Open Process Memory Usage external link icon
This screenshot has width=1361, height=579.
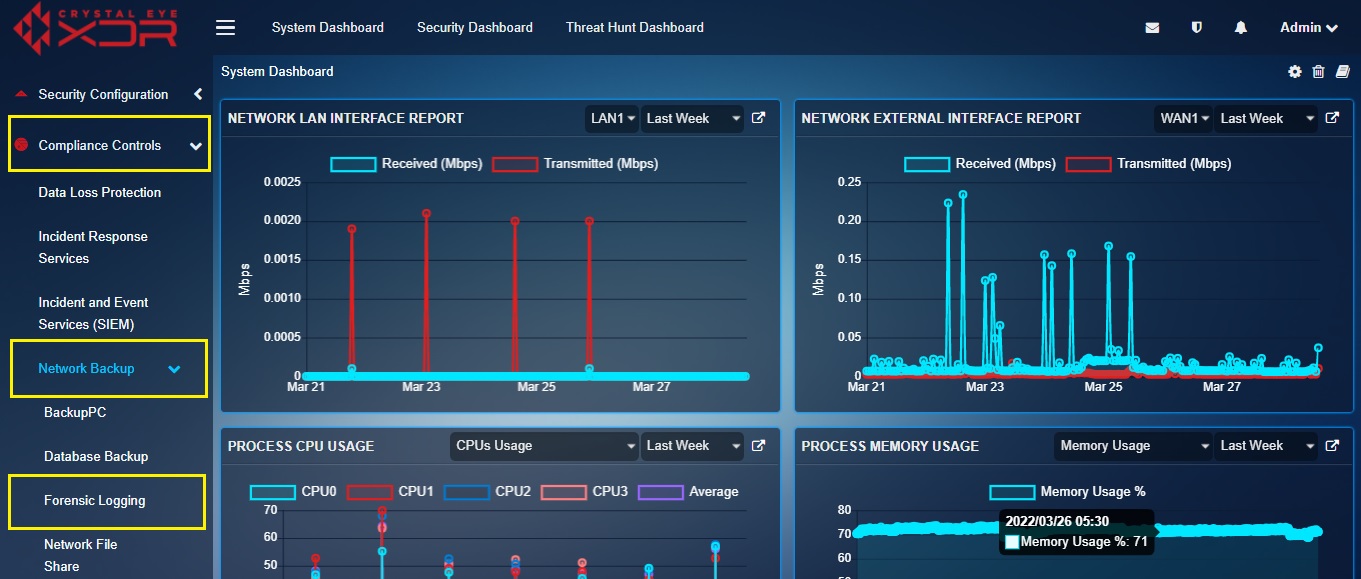[1332, 446]
